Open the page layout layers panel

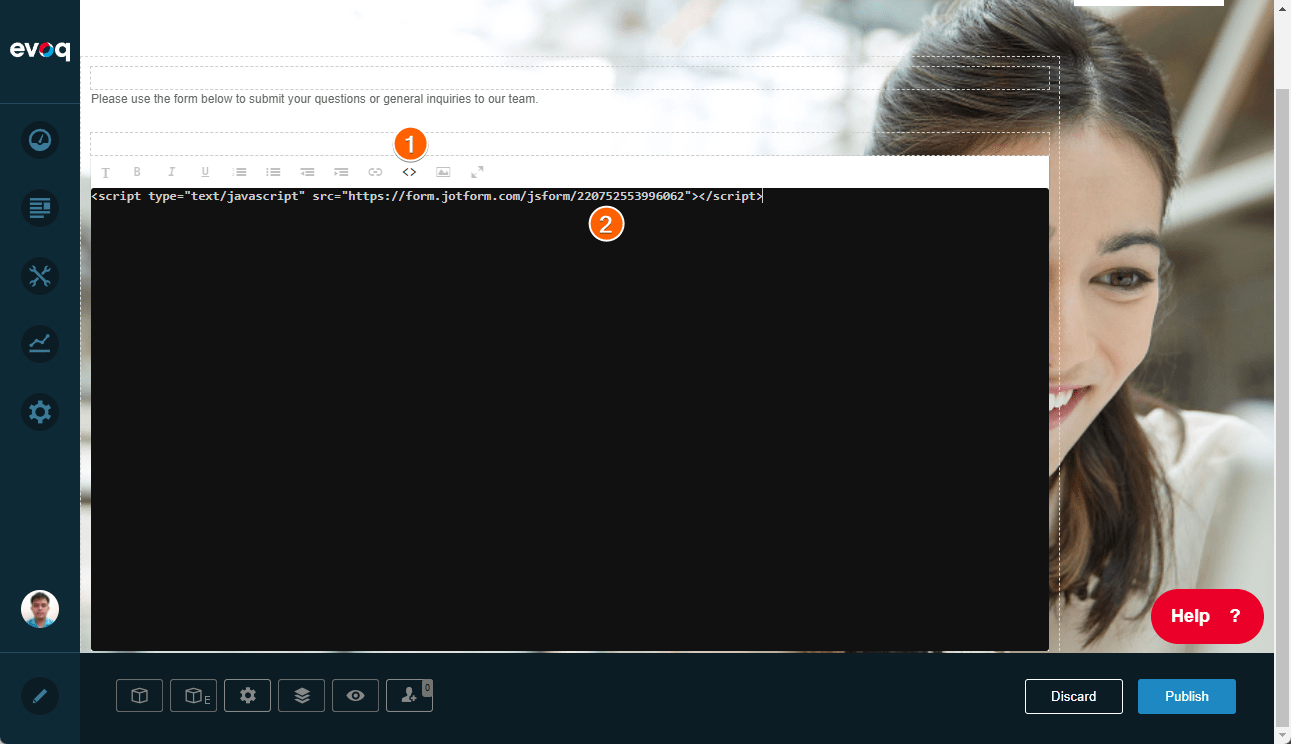click(x=301, y=695)
